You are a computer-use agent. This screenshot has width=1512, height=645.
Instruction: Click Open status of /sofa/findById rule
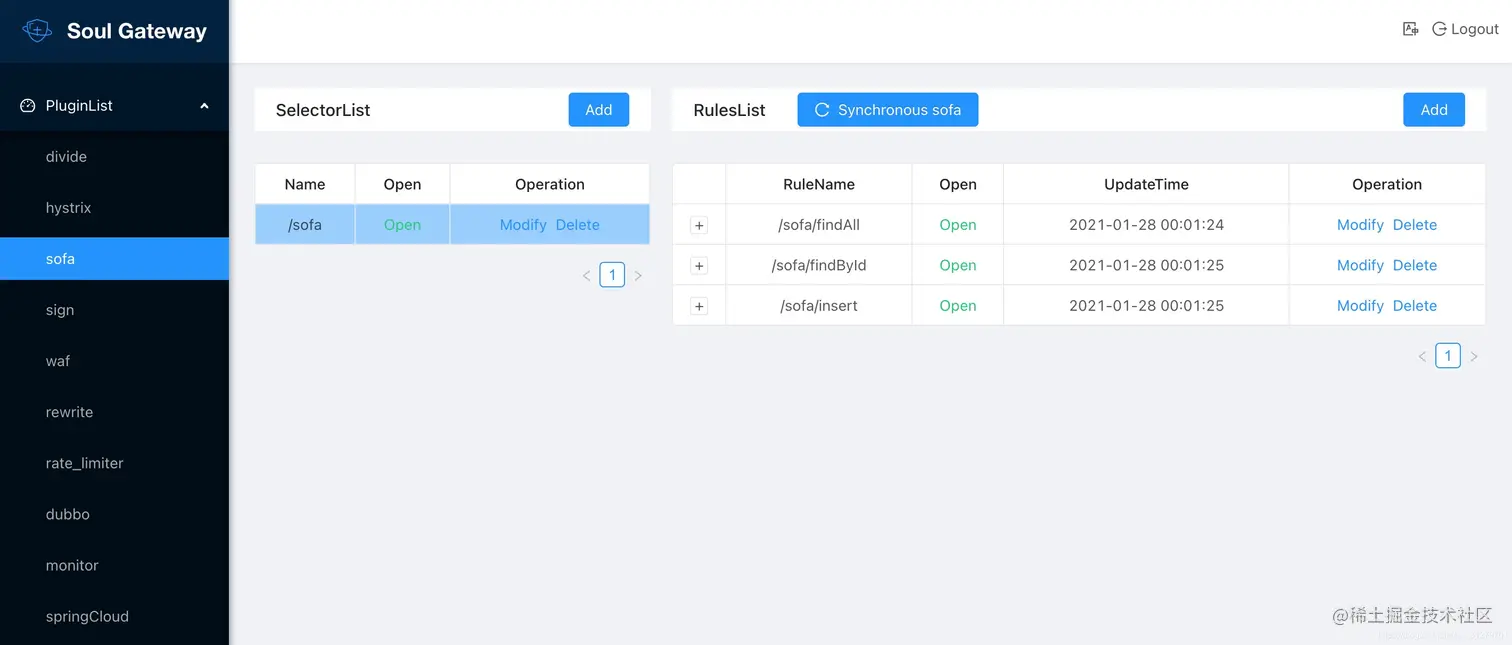point(958,265)
